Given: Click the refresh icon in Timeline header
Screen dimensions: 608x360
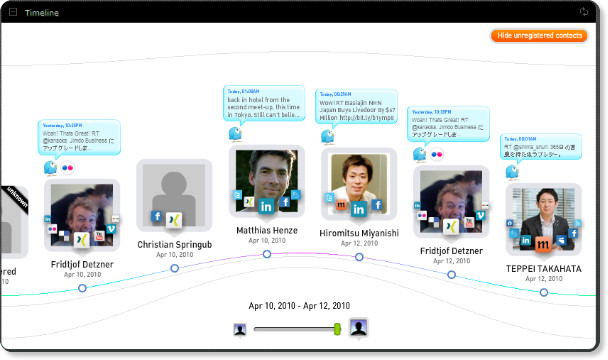Looking at the screenshot, I should point(584,12).
